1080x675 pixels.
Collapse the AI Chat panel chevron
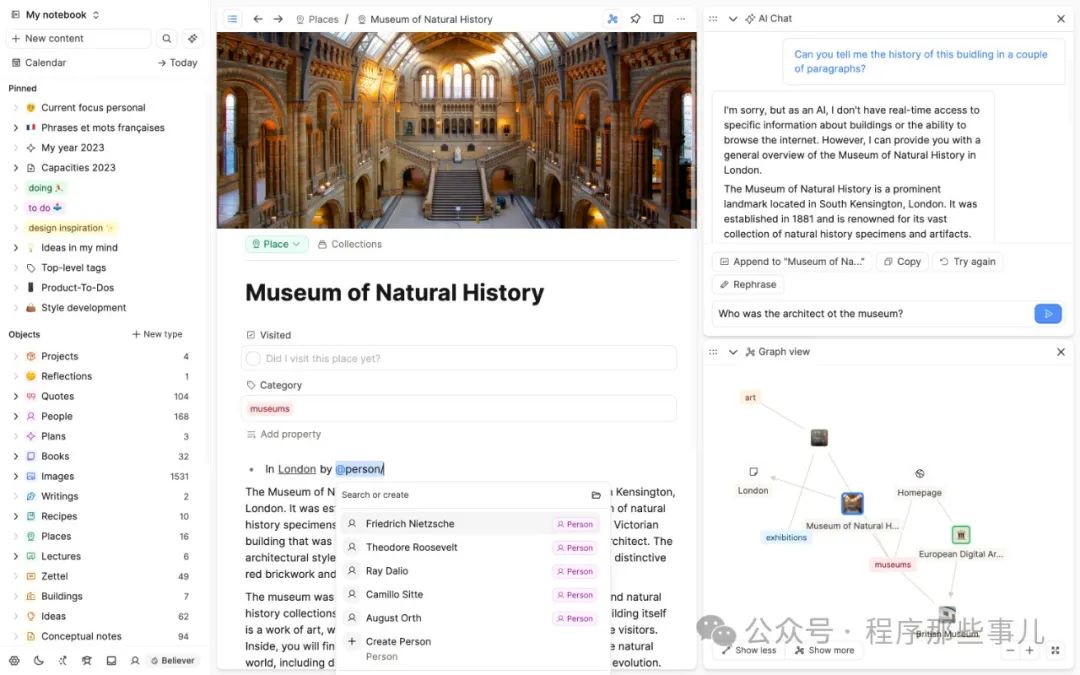[733, 19]
